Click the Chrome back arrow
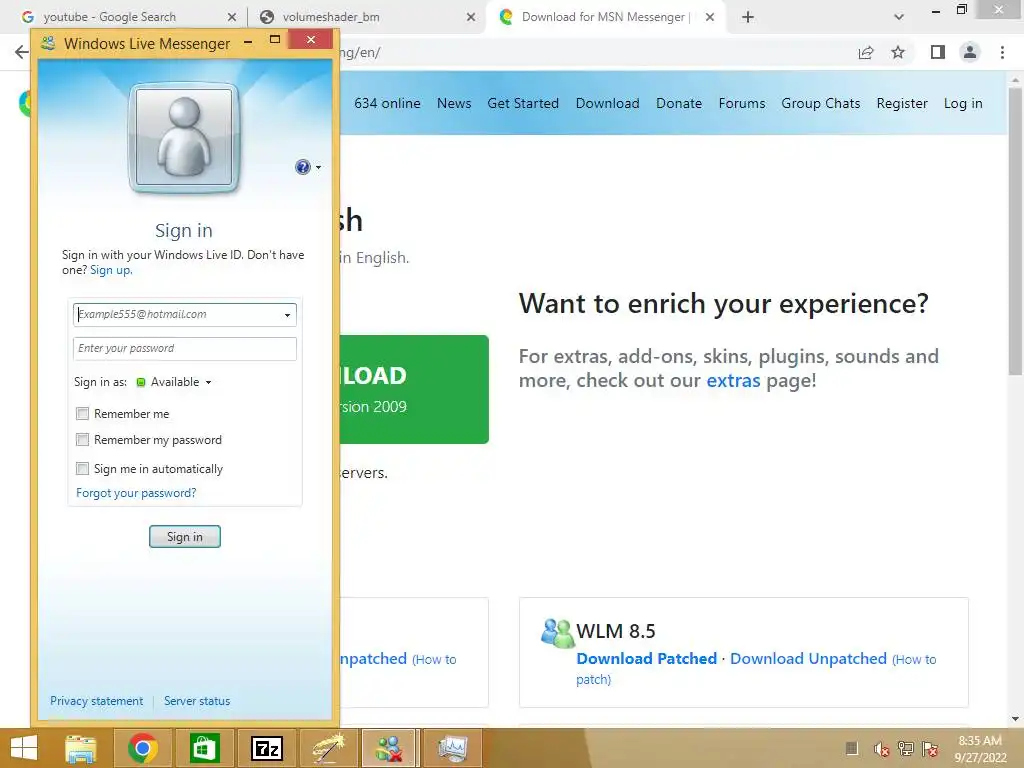Image resolution: width=1024 pixels, height=768 pixels. tap(21, 52)
